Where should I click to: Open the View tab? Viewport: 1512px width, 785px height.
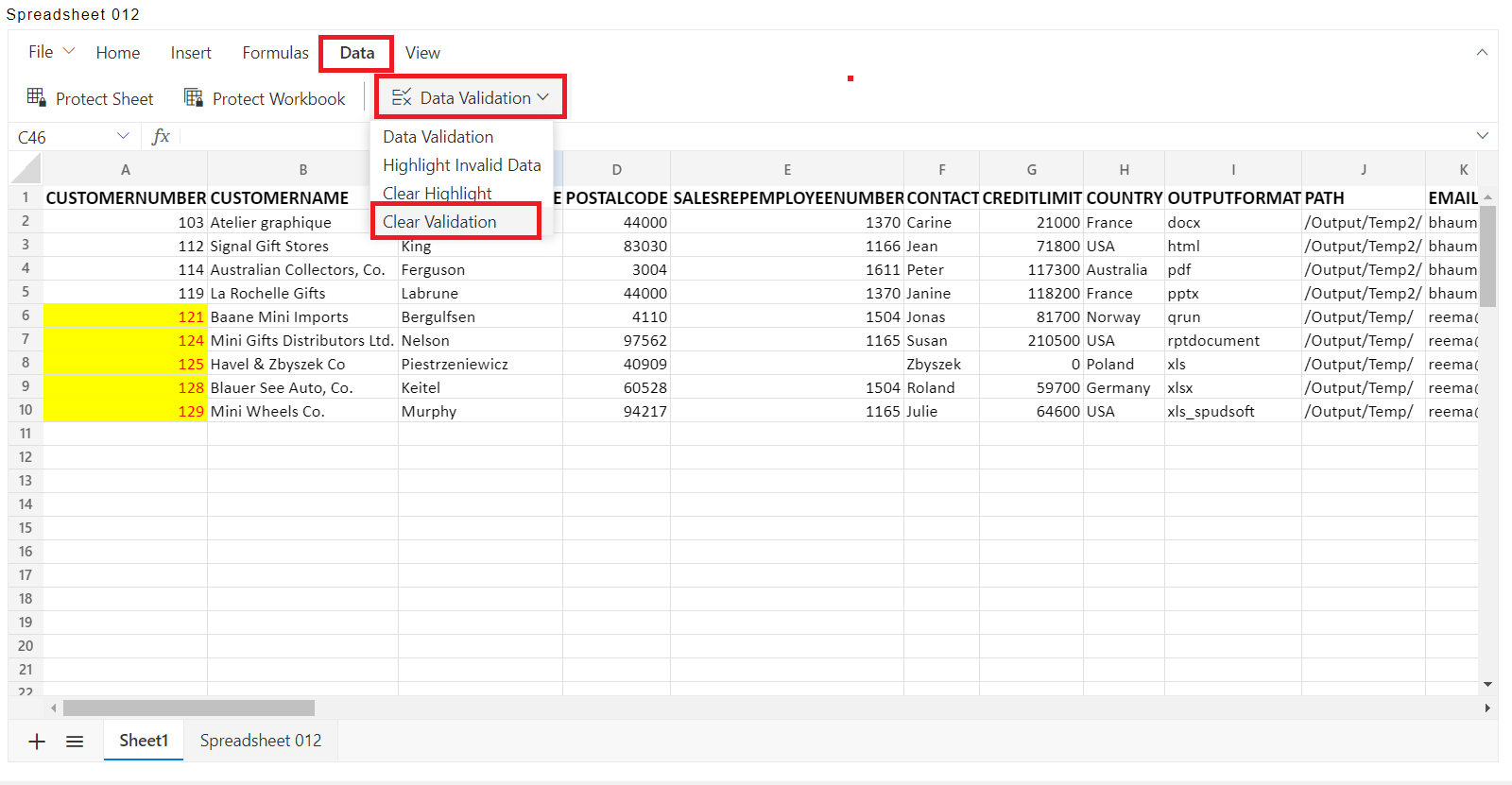click(422, 53)
